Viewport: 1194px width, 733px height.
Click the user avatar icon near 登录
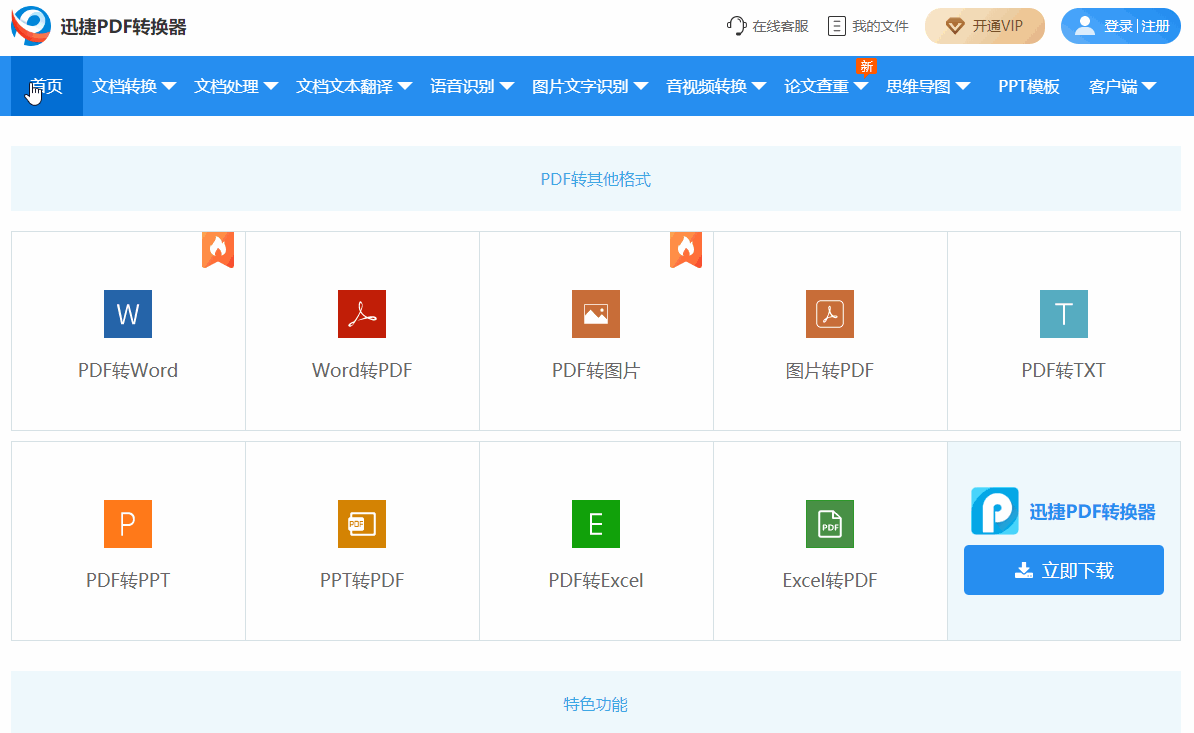pyautogui.click(x=1084, y=26)
